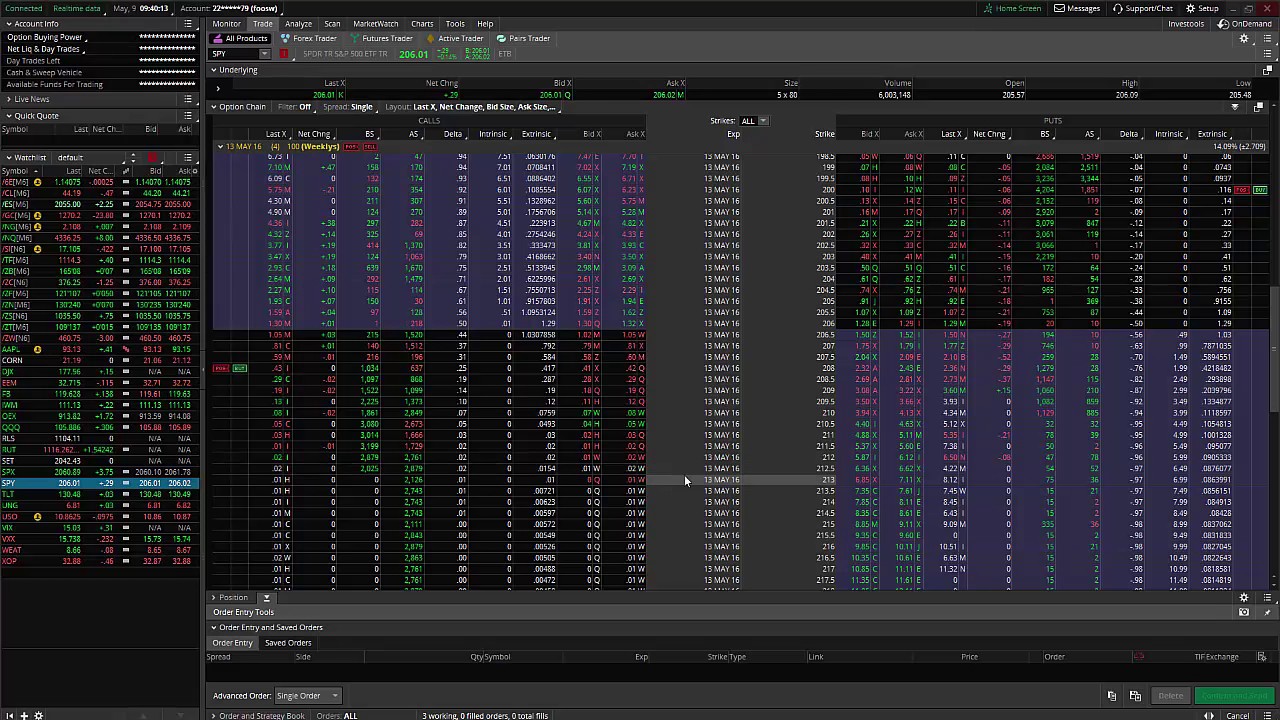Open the Tools tab
1280x720 pixels.
[x=455, y=24]
